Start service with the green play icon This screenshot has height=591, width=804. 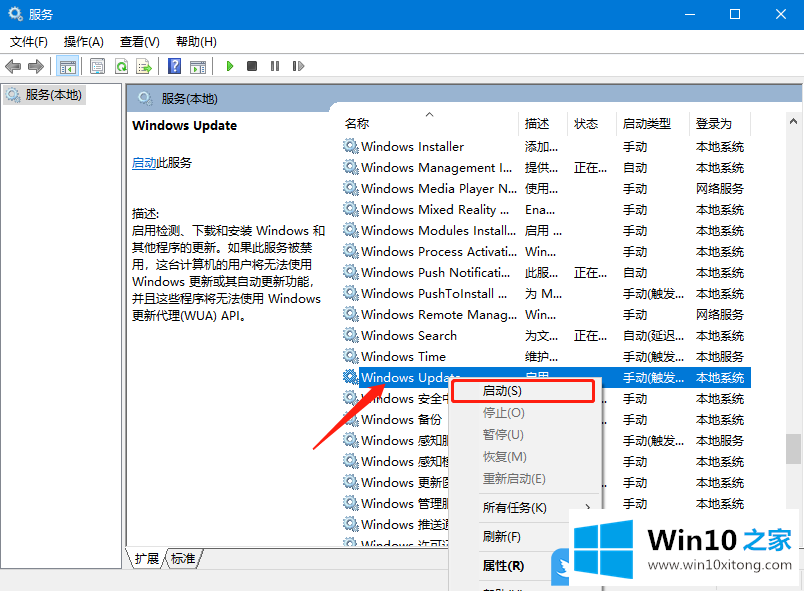(230, 66)
